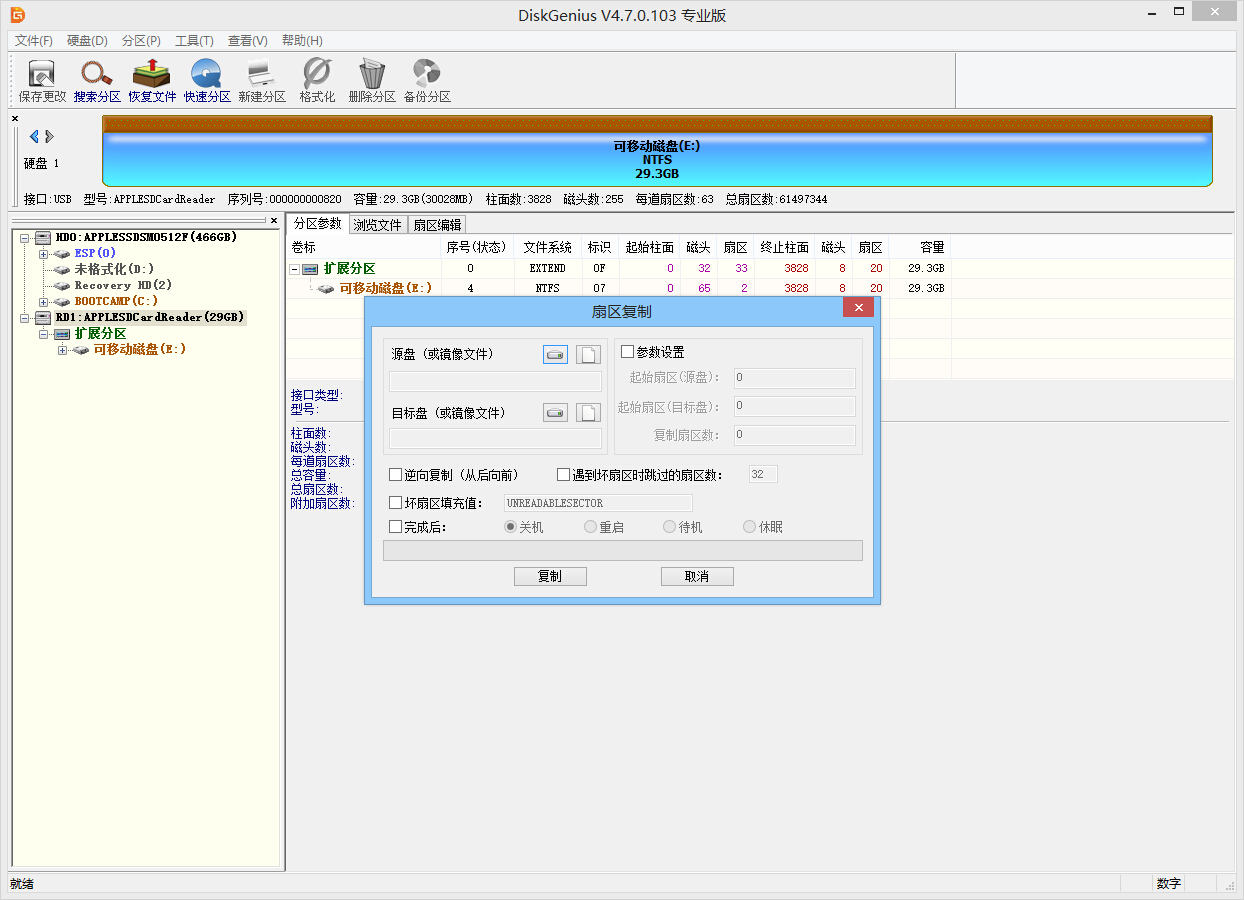
Task: Go to the next disk with the right arrow
Action: [x=49, y=136]
